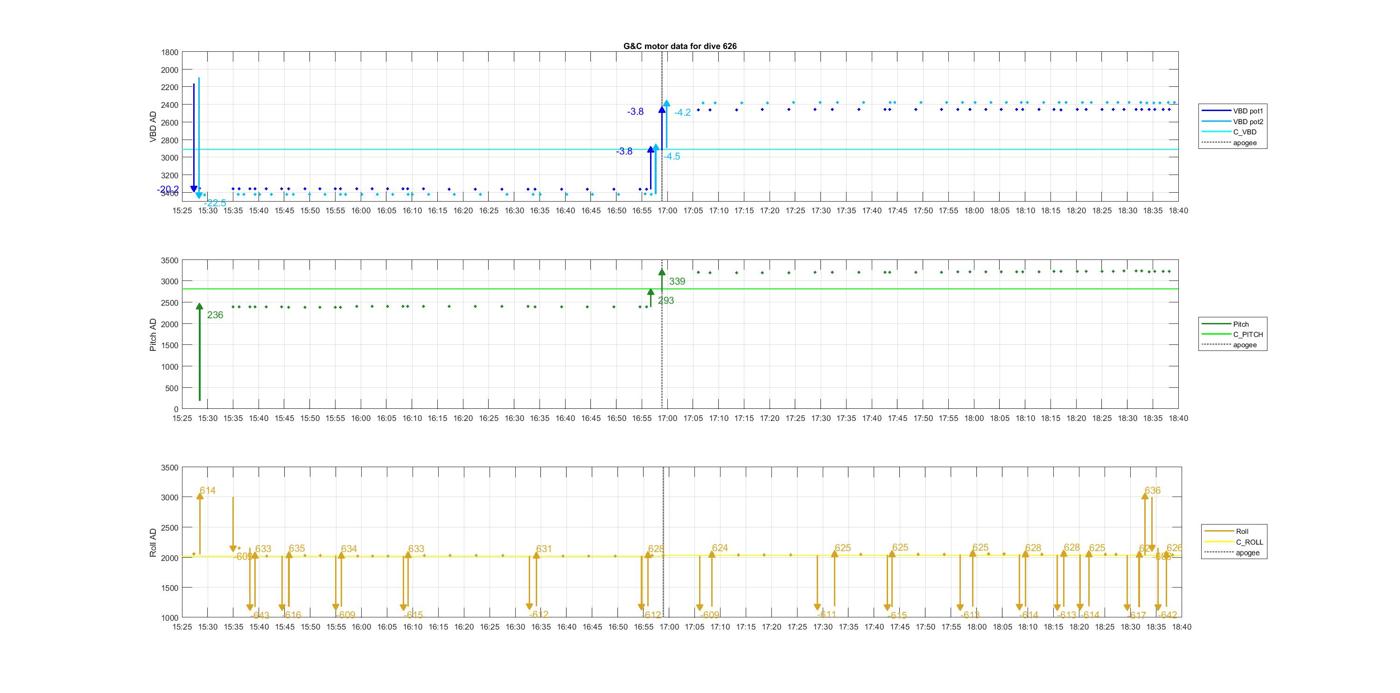Click the '636' roll data label
This screenshot has height=693, width=1400.
tap(1153, 490)
